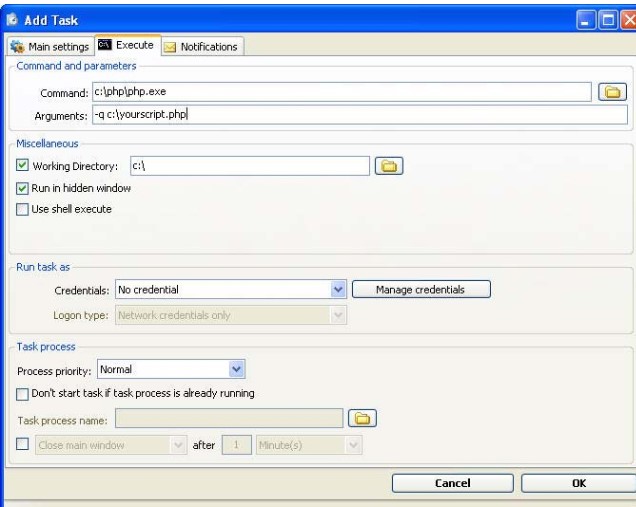
Task: Minimize the Add Task window
Action: (x=586, y=20)
